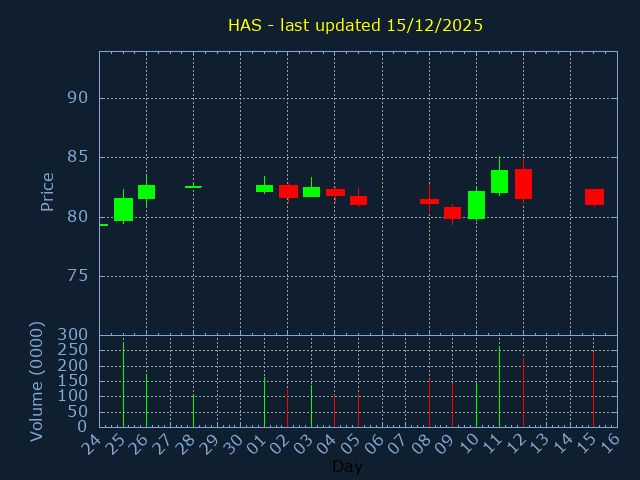Click the red volume bar on day 09
The image size is (640, 480).
pos(452,404)
